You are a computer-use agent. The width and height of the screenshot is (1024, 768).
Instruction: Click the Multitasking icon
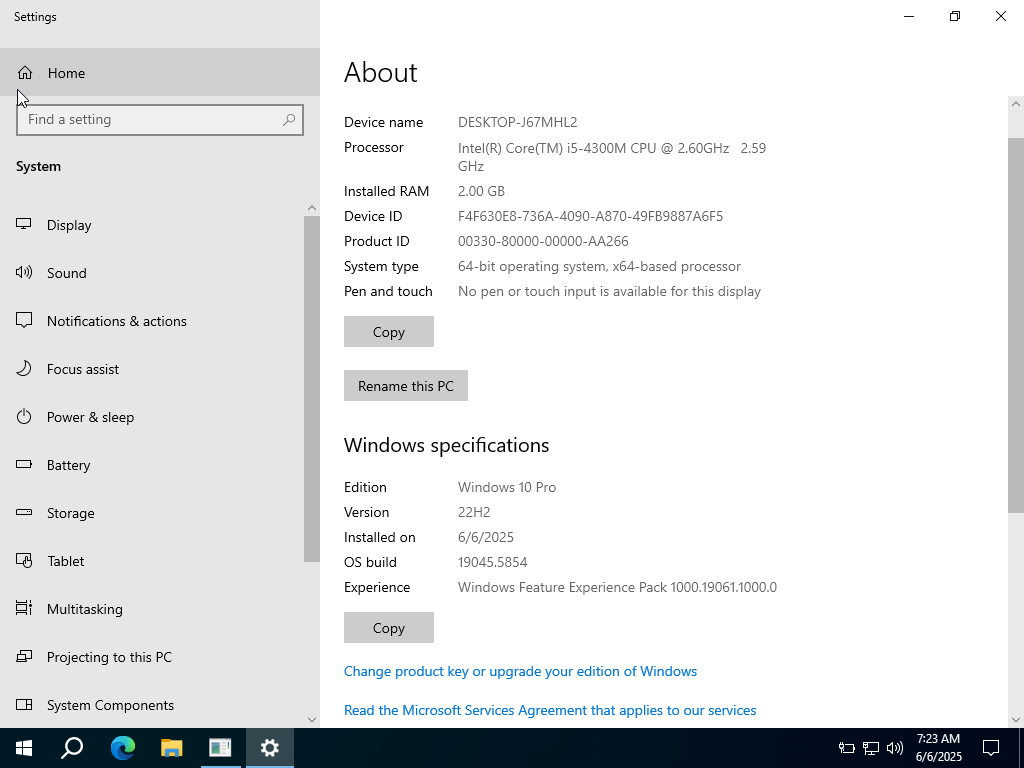coord(24,608)
